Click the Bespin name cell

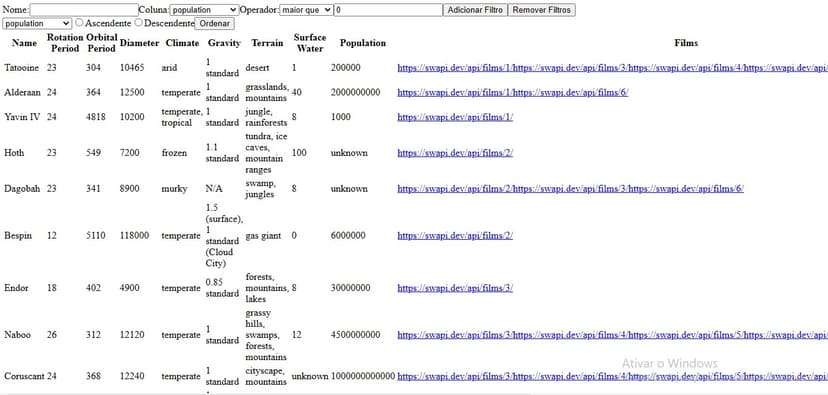(18, 236)
